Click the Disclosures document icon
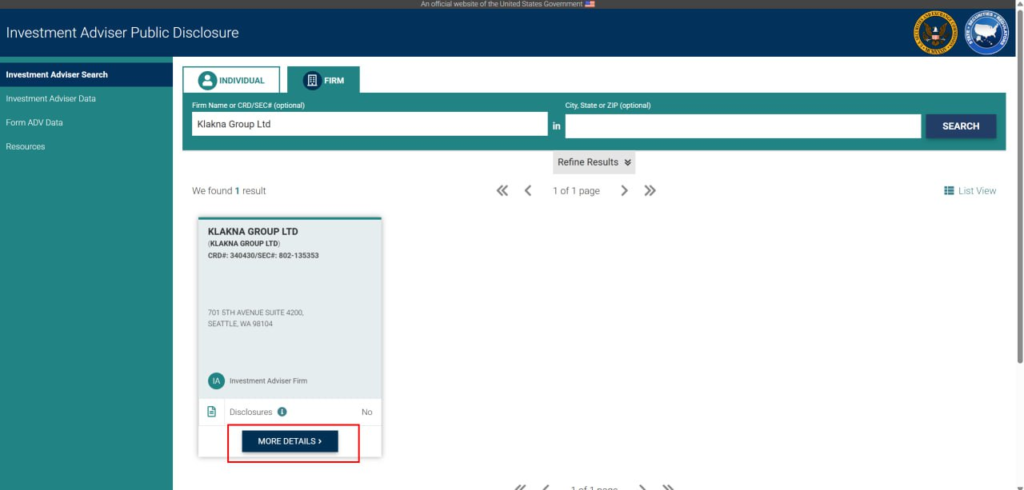Image resolution: width=1024 pixels, height=490 pixels. pos(211,412)
